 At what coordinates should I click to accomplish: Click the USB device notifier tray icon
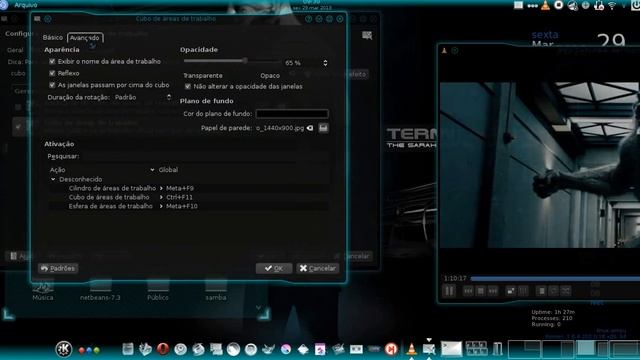(x=599, y=5)
